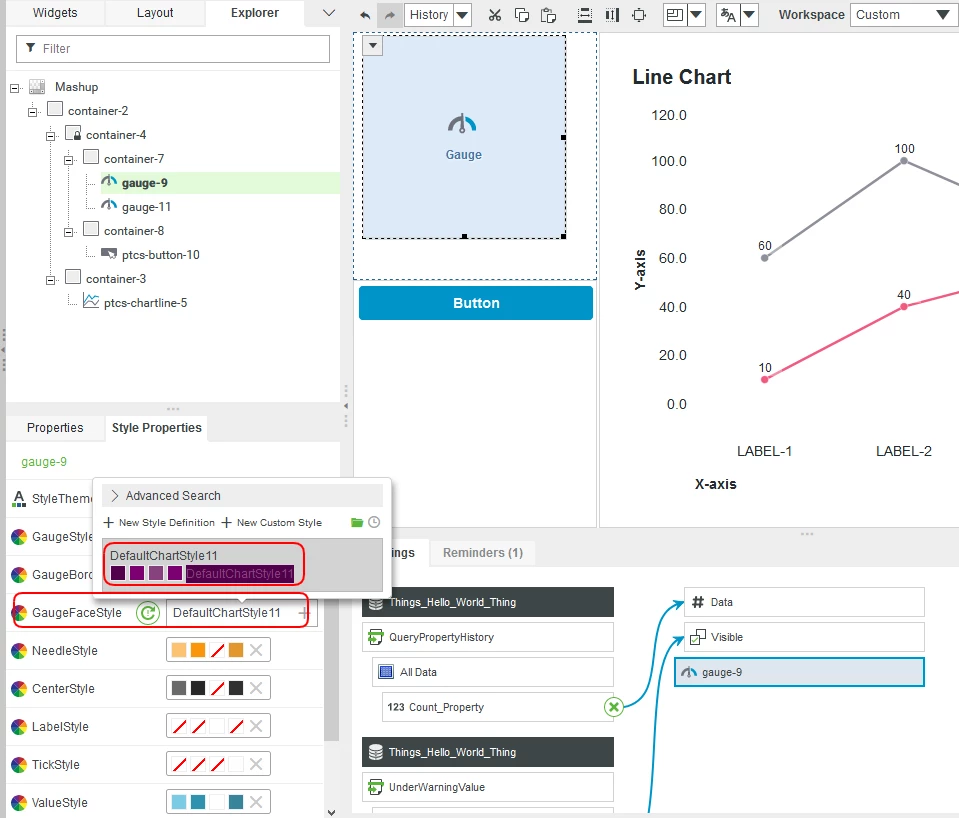Screen dimensions: 959x818
Task: Select gauge-9 in bindings panel
Action: coord(799,672)
